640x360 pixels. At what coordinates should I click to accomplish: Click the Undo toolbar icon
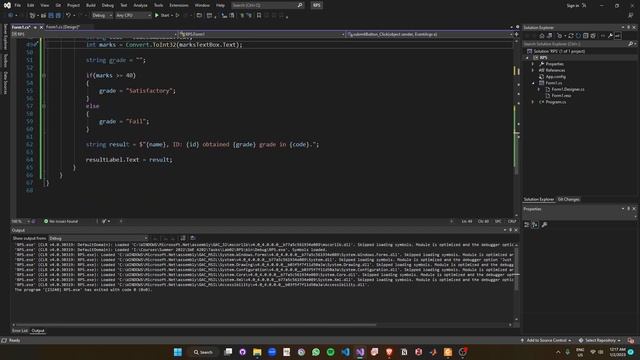pos(69,16)
